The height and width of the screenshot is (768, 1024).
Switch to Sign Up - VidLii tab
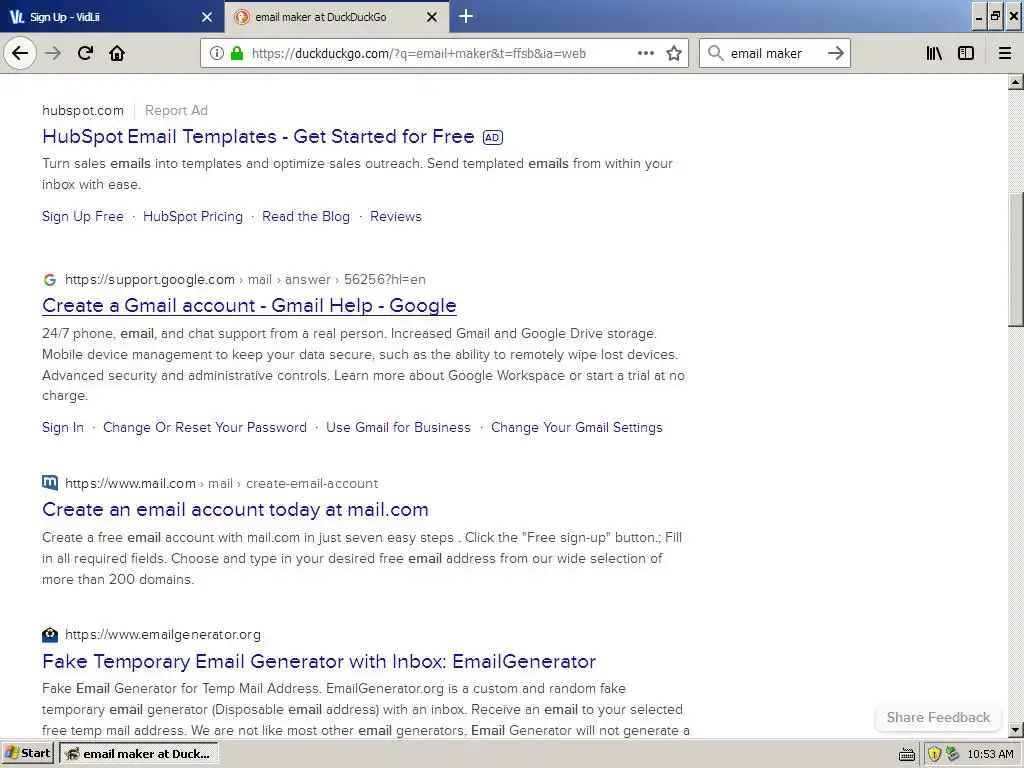click(x=111, y=17)
